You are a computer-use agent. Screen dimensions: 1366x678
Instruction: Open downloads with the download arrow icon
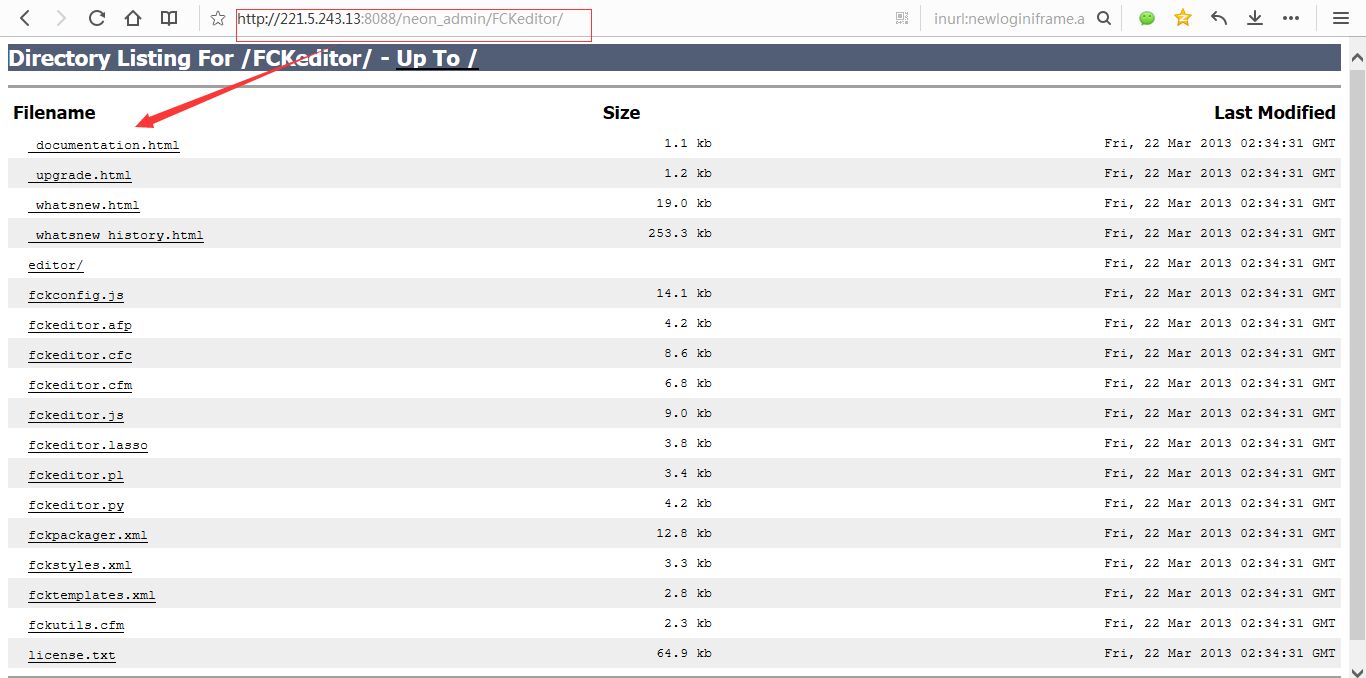[1255, 18]
